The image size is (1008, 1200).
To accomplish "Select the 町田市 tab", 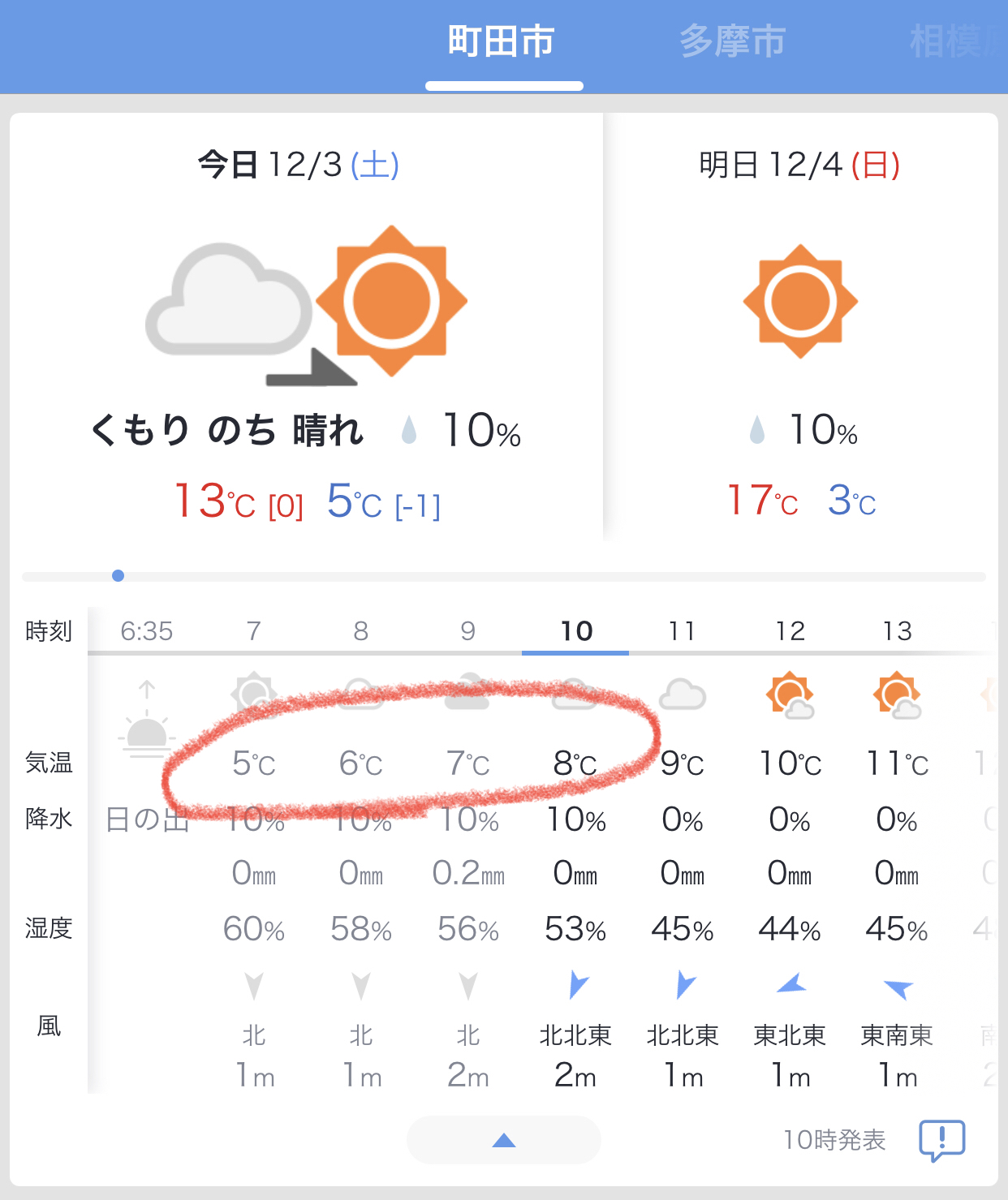I will [502, 41].
